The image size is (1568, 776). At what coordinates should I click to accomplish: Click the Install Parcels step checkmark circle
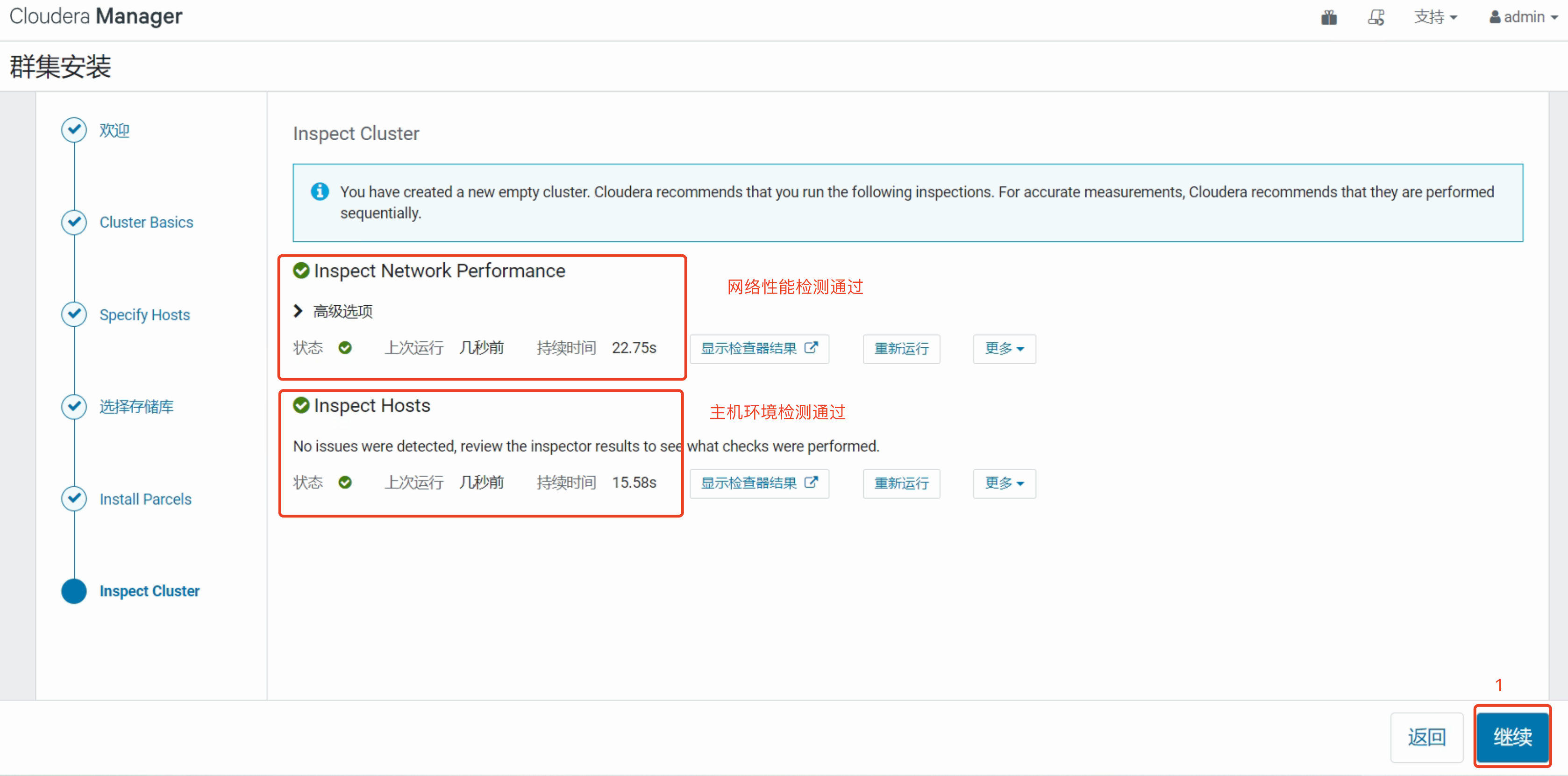point(74,498)
